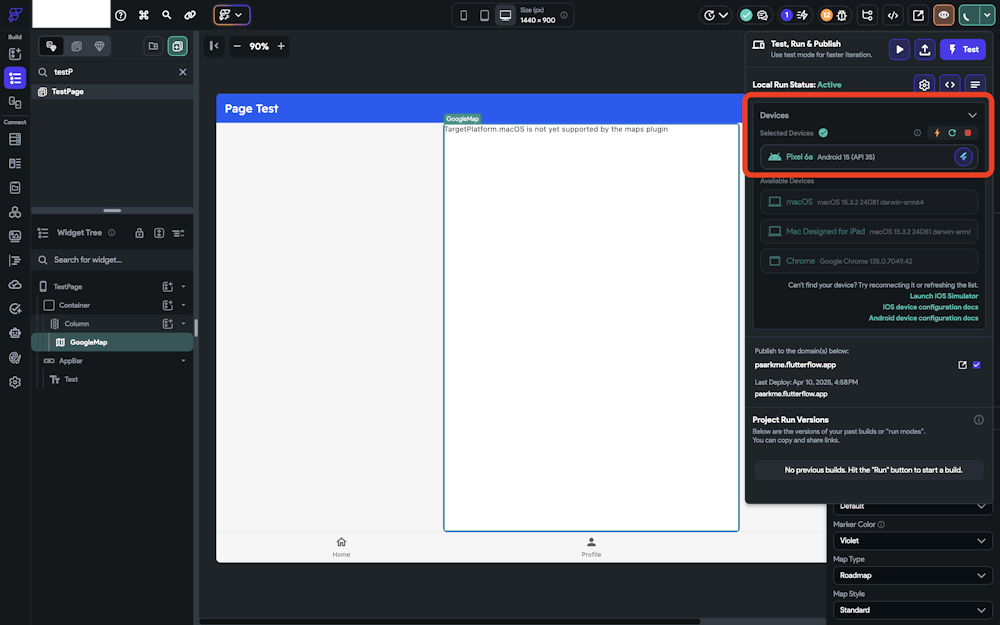Open the Widget Palette add-widget sidebar icon
The height and width of the screenshot is (625, 1000).
[x=15, y=54]
